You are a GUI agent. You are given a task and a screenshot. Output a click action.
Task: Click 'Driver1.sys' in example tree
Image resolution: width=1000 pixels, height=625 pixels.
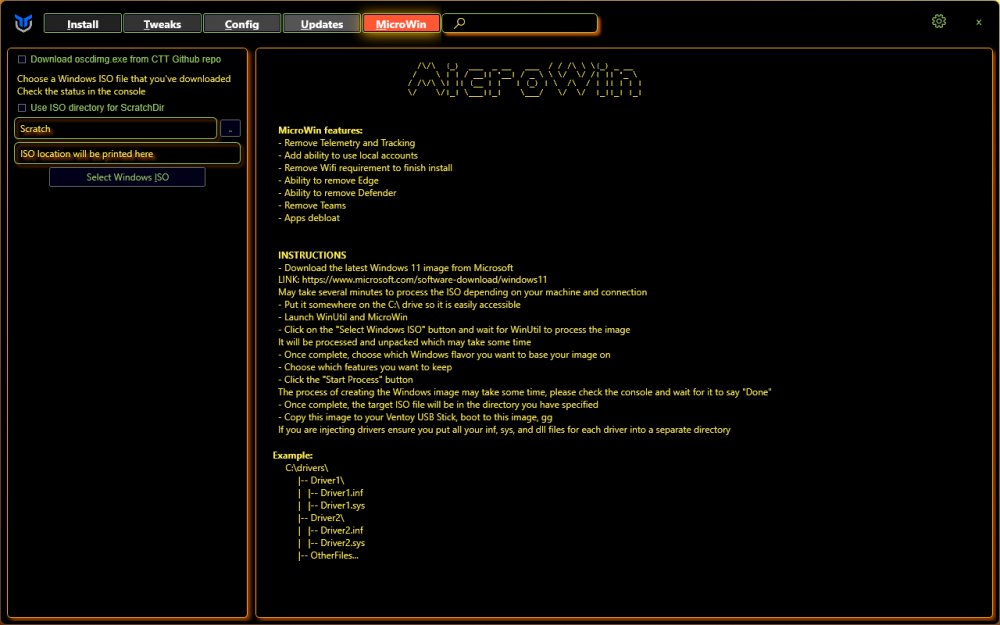click(342, 505)
